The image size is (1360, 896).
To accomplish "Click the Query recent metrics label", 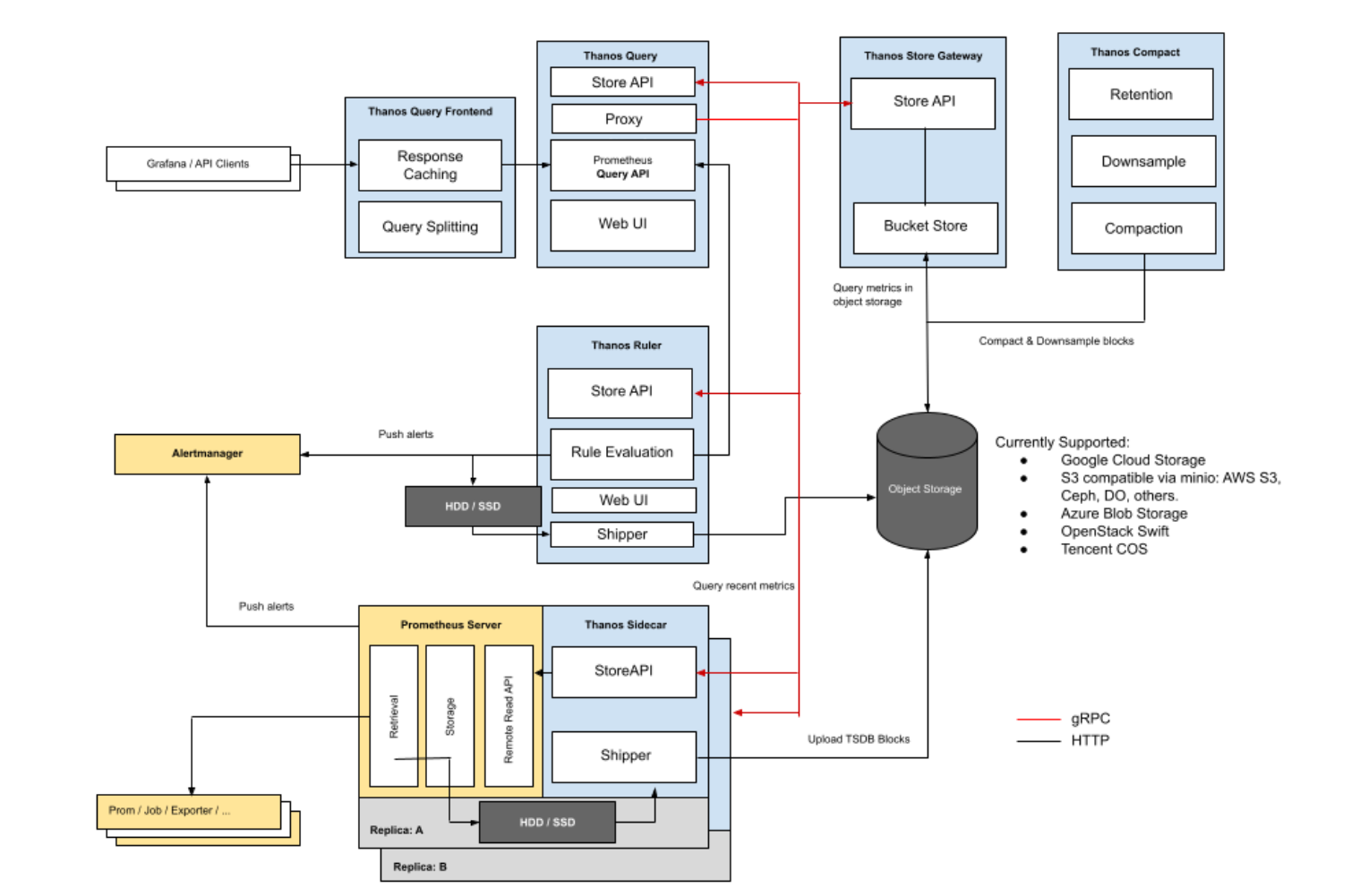I will pos(743,585).
